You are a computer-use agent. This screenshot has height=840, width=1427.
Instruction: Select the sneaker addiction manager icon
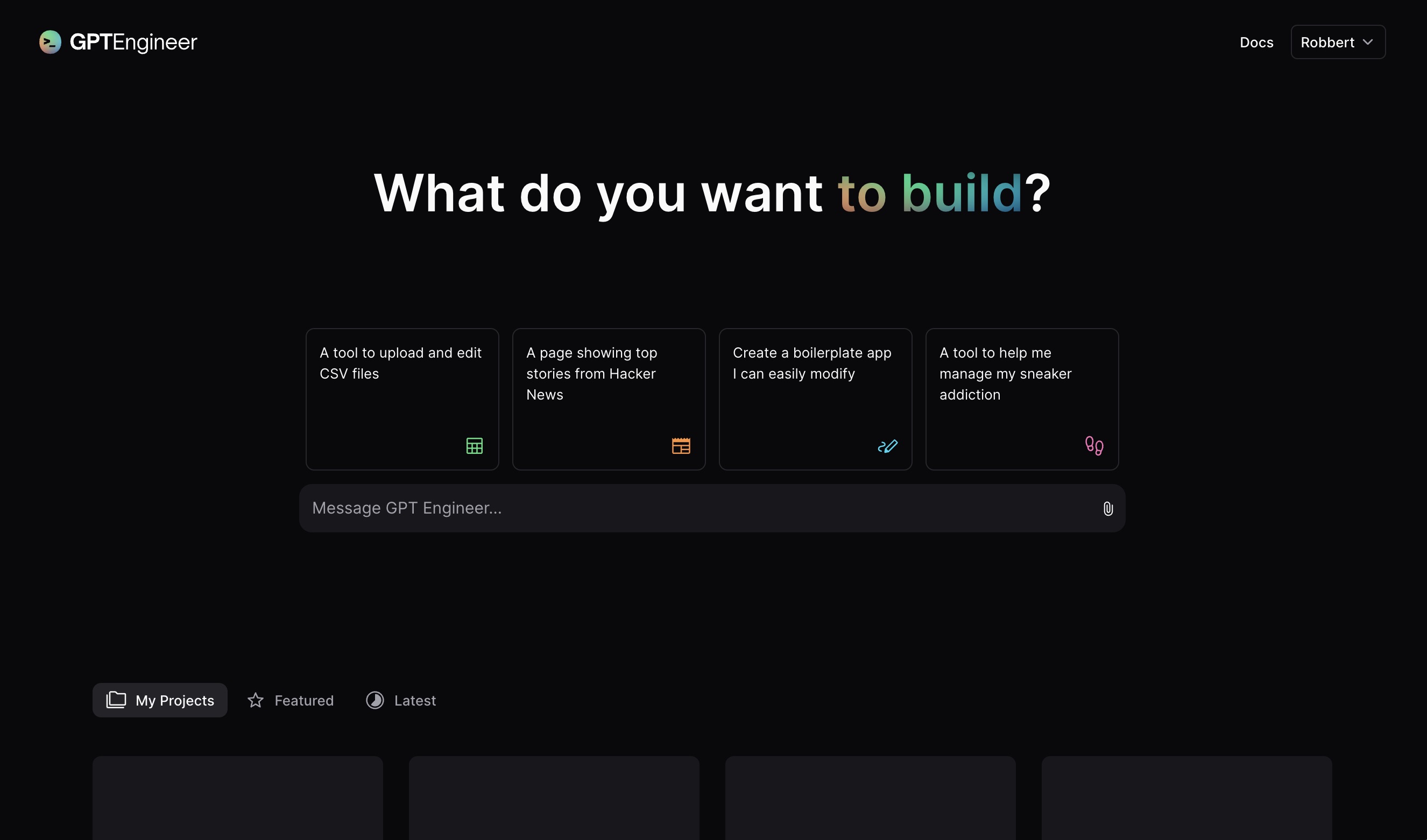tap(1093, 445)
